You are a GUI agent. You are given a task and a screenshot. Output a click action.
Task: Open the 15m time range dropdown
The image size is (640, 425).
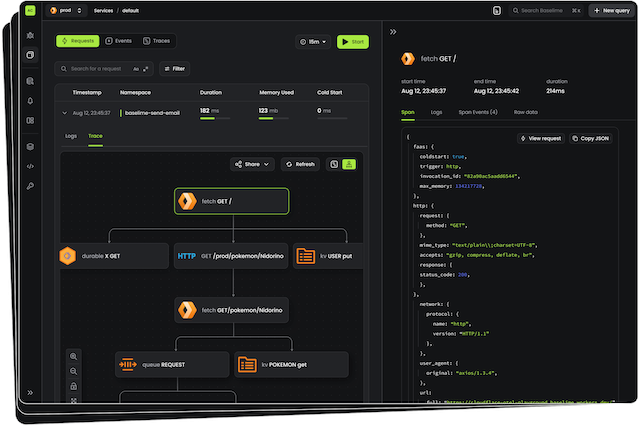(x=313, y=42)
